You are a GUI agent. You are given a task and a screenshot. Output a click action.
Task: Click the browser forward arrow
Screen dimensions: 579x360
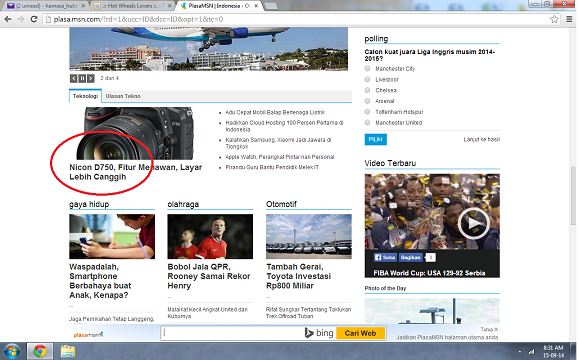21,19
